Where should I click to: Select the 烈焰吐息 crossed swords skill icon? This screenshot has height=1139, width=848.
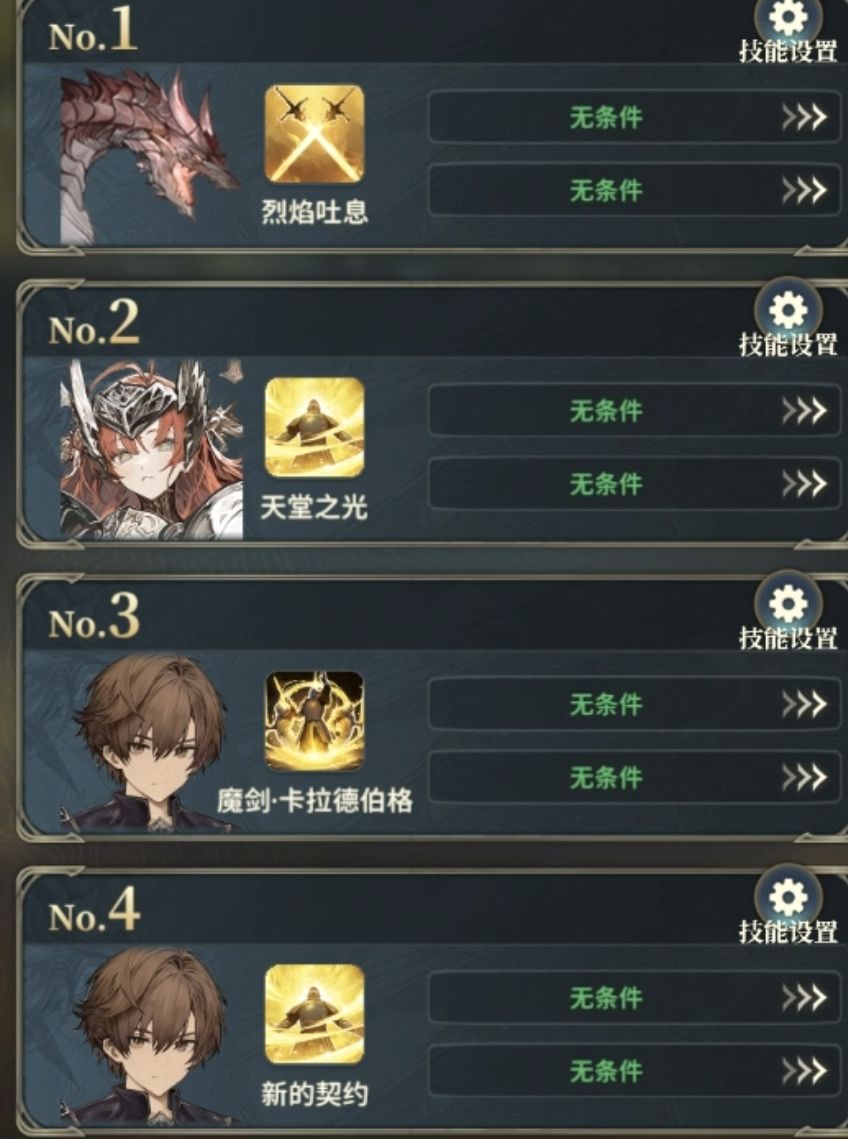point(314,134)
